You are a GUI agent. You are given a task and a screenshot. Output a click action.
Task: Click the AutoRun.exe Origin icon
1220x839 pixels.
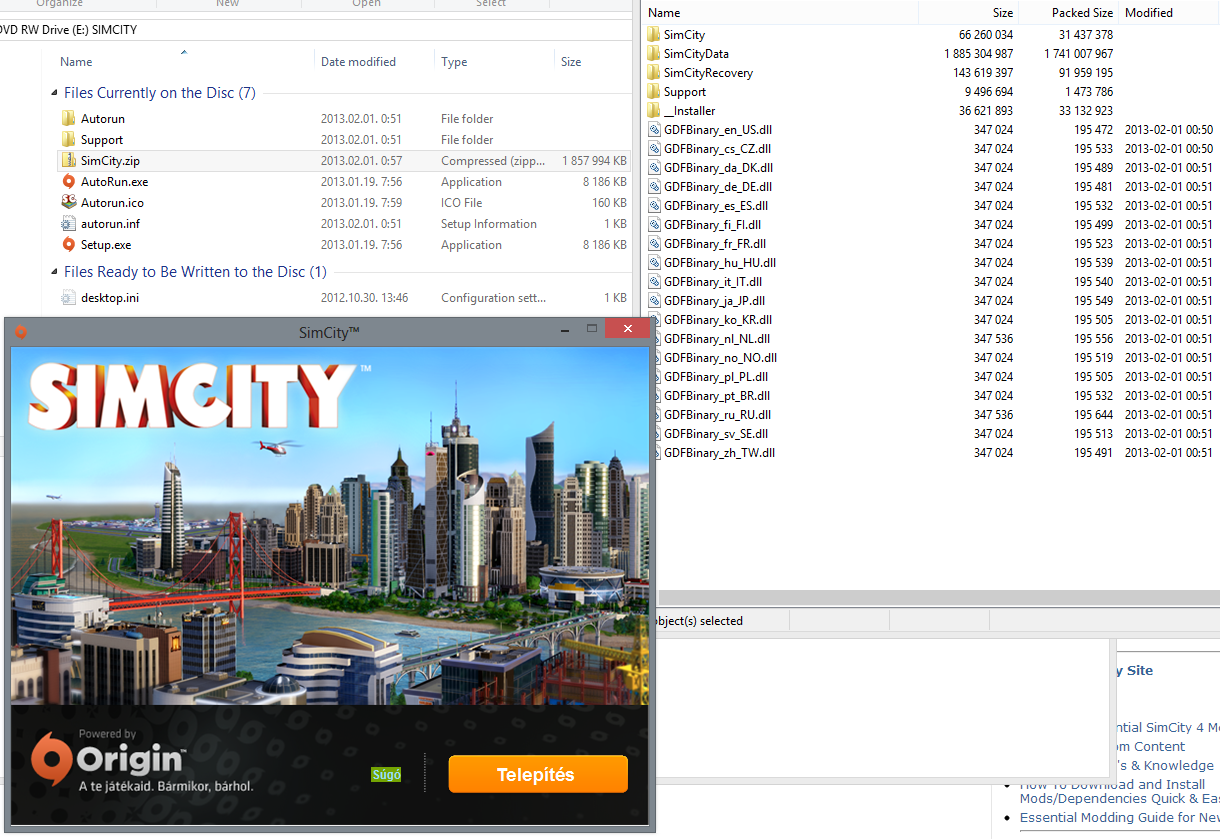[68, 182]
